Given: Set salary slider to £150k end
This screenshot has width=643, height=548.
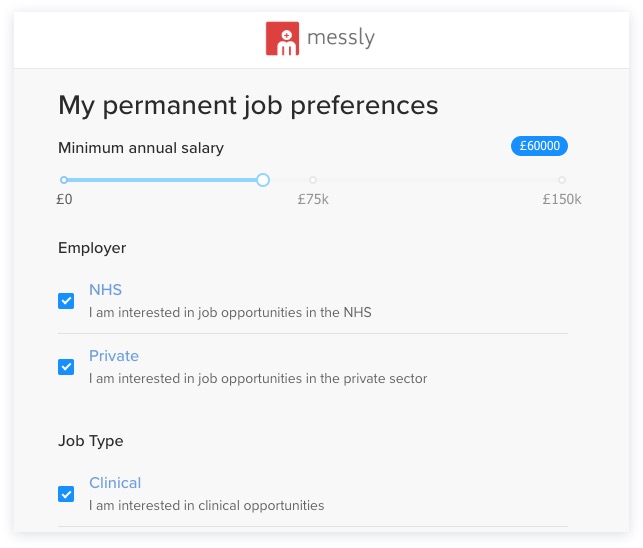Looking at the screenshot, I should [x=562, y=180].
